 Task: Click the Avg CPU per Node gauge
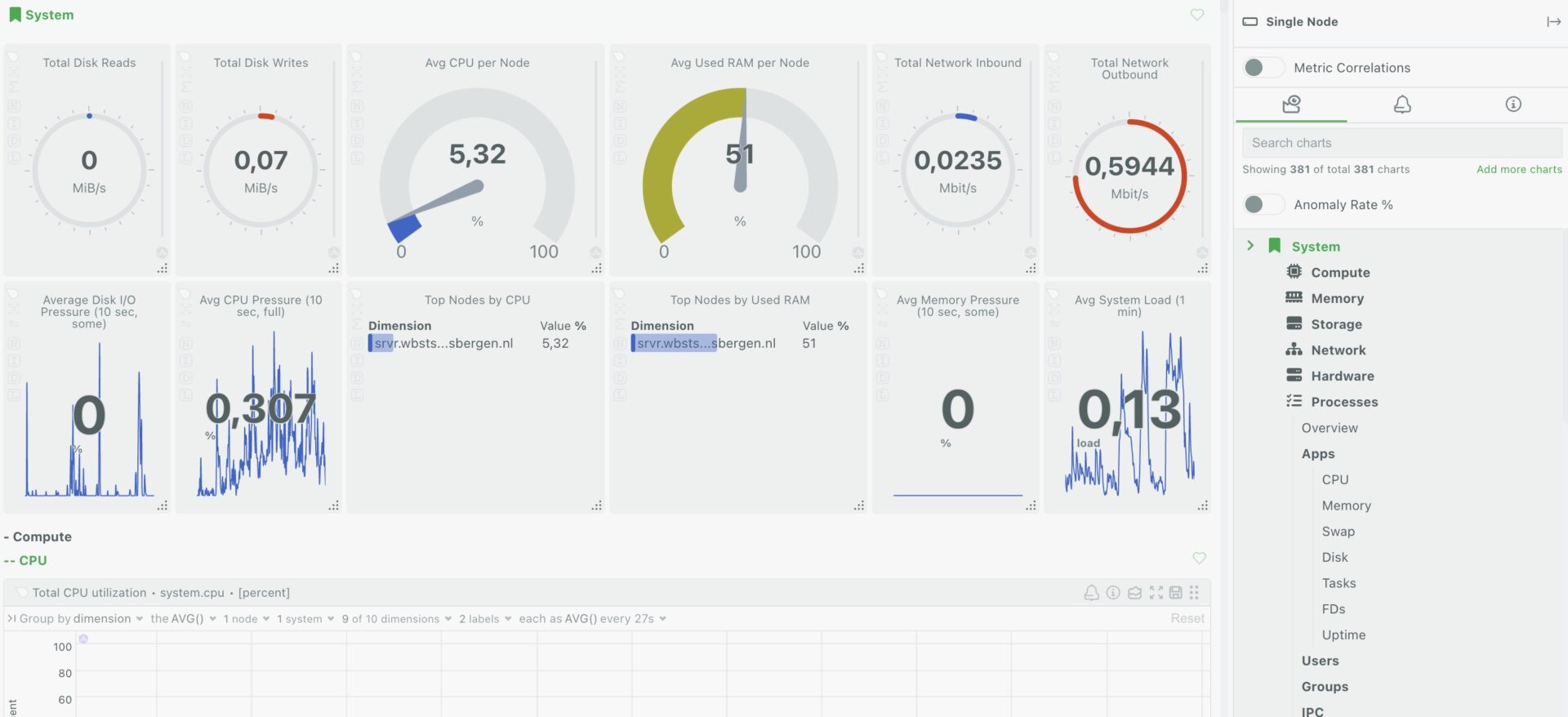[477, 171]
